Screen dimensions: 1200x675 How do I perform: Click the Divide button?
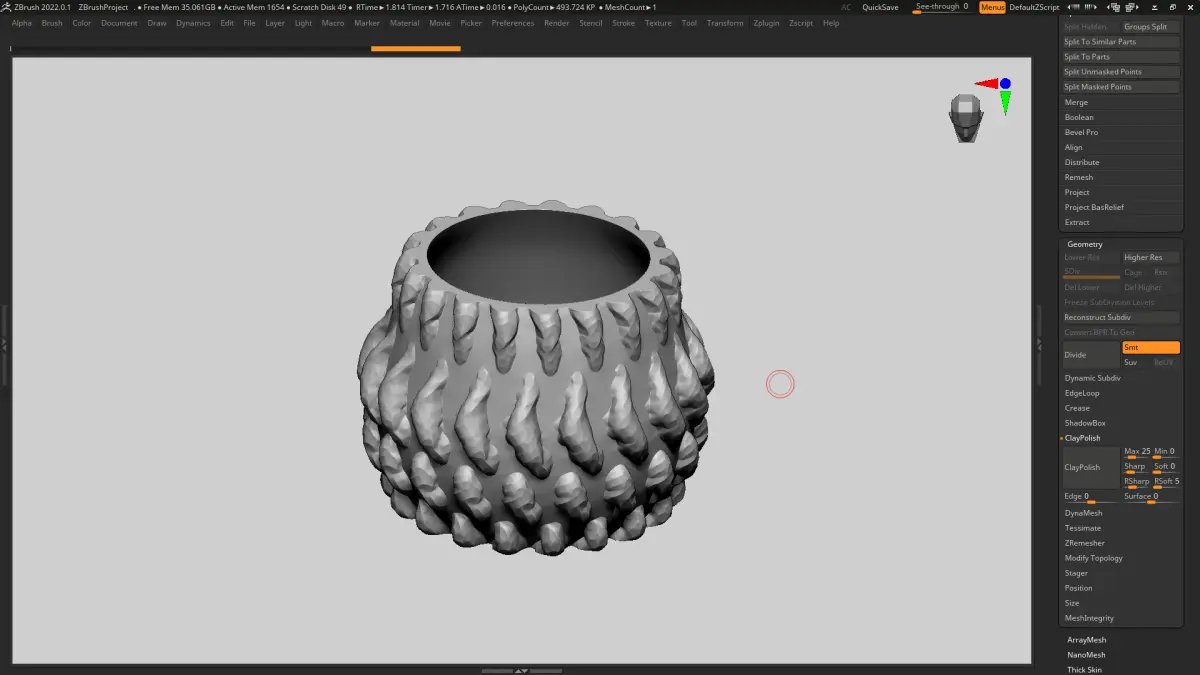(1091, 355)
